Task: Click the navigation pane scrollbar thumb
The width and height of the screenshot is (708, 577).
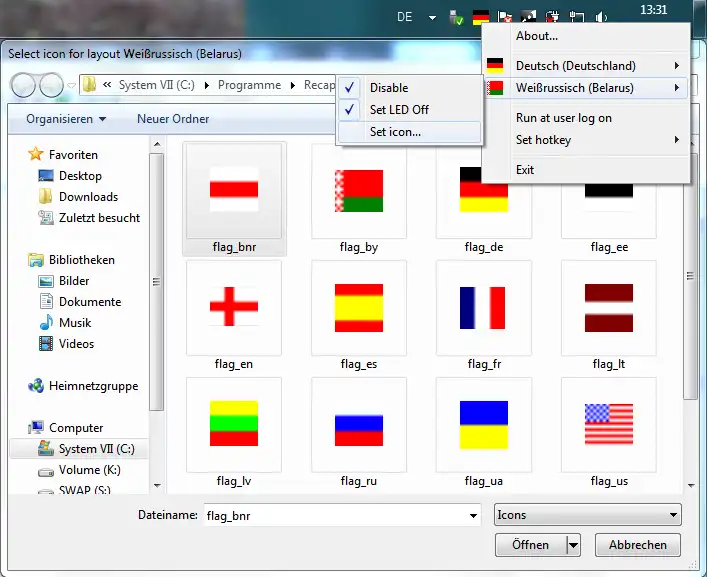Action: (x=156, y=282)
